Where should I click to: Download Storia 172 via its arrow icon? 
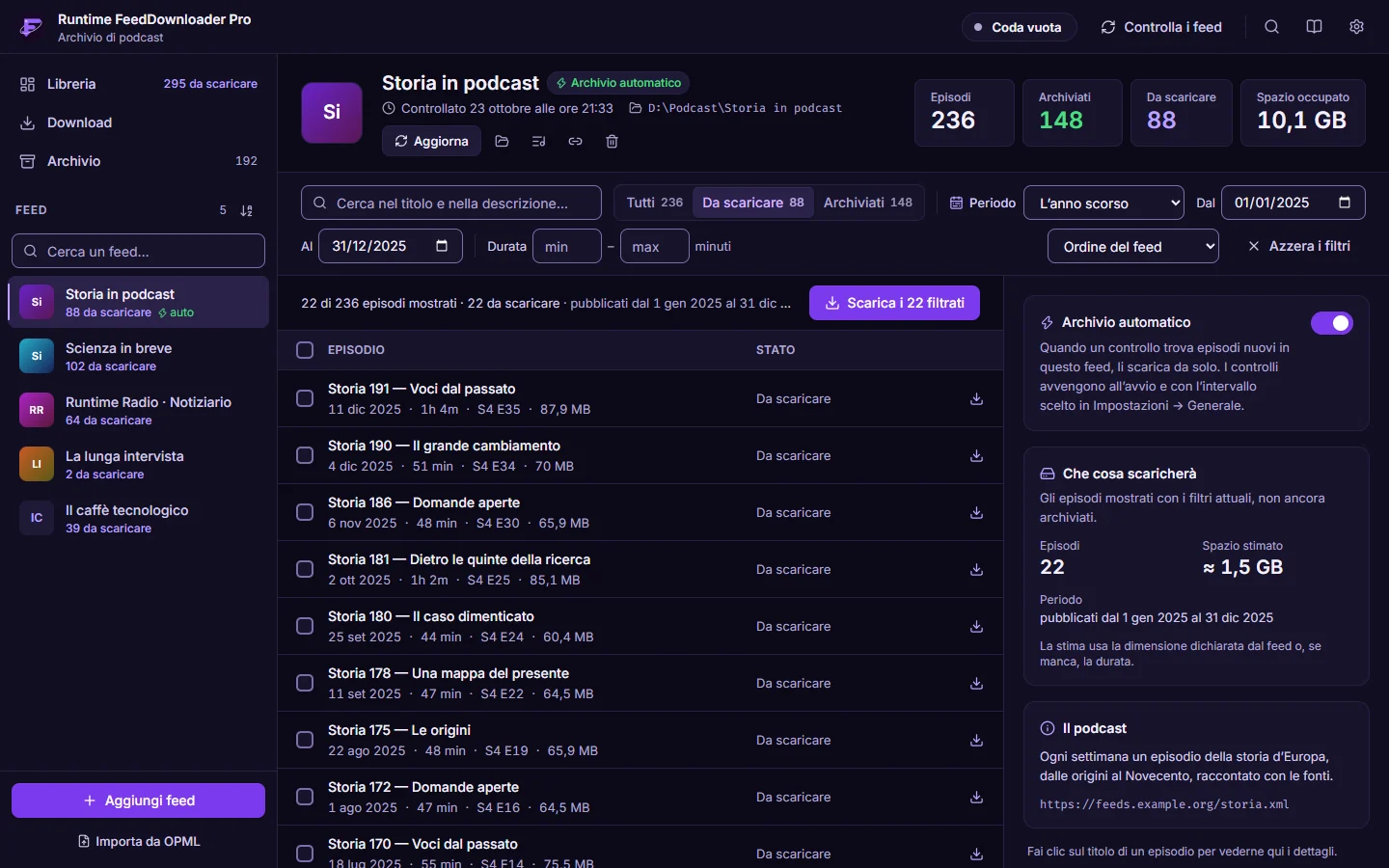tap(976, 797)
